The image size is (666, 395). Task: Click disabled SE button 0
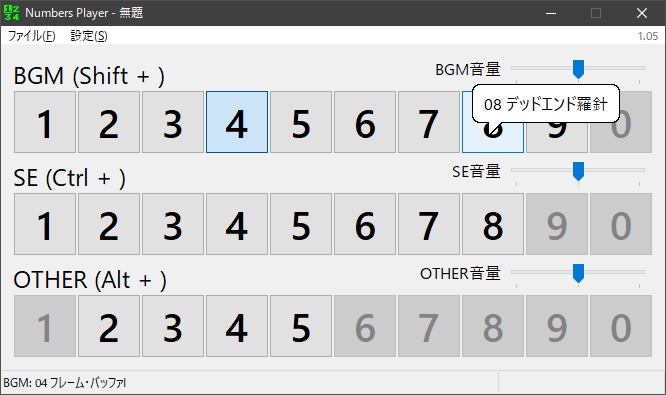pyautogui.click(x=621, y=224)
